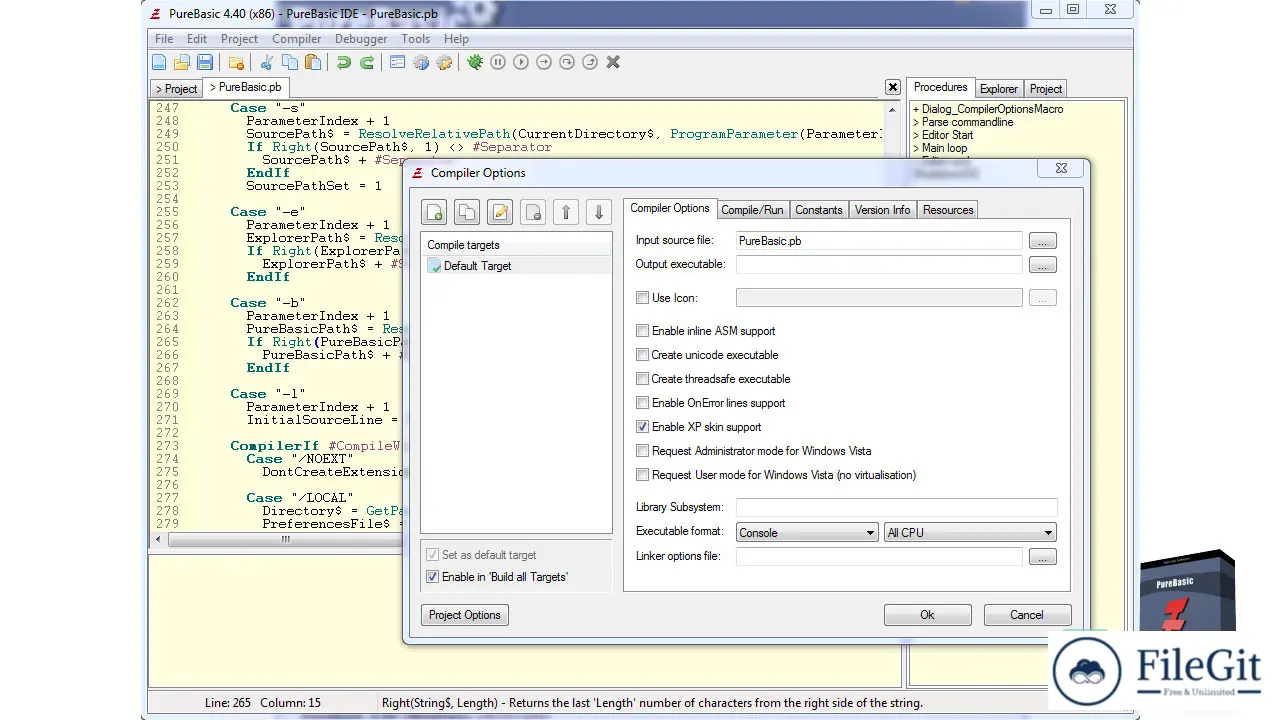
Task: Switch to the Resources tab
Action: coord(948,210)
